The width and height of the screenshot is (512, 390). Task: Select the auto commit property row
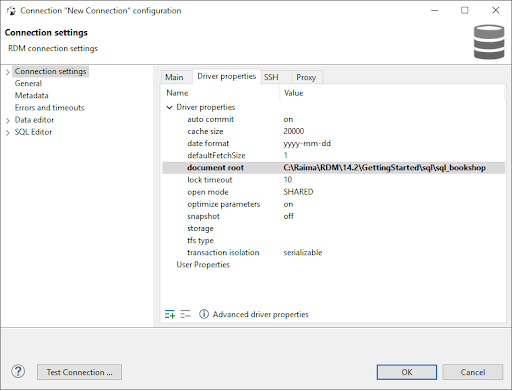333,119
